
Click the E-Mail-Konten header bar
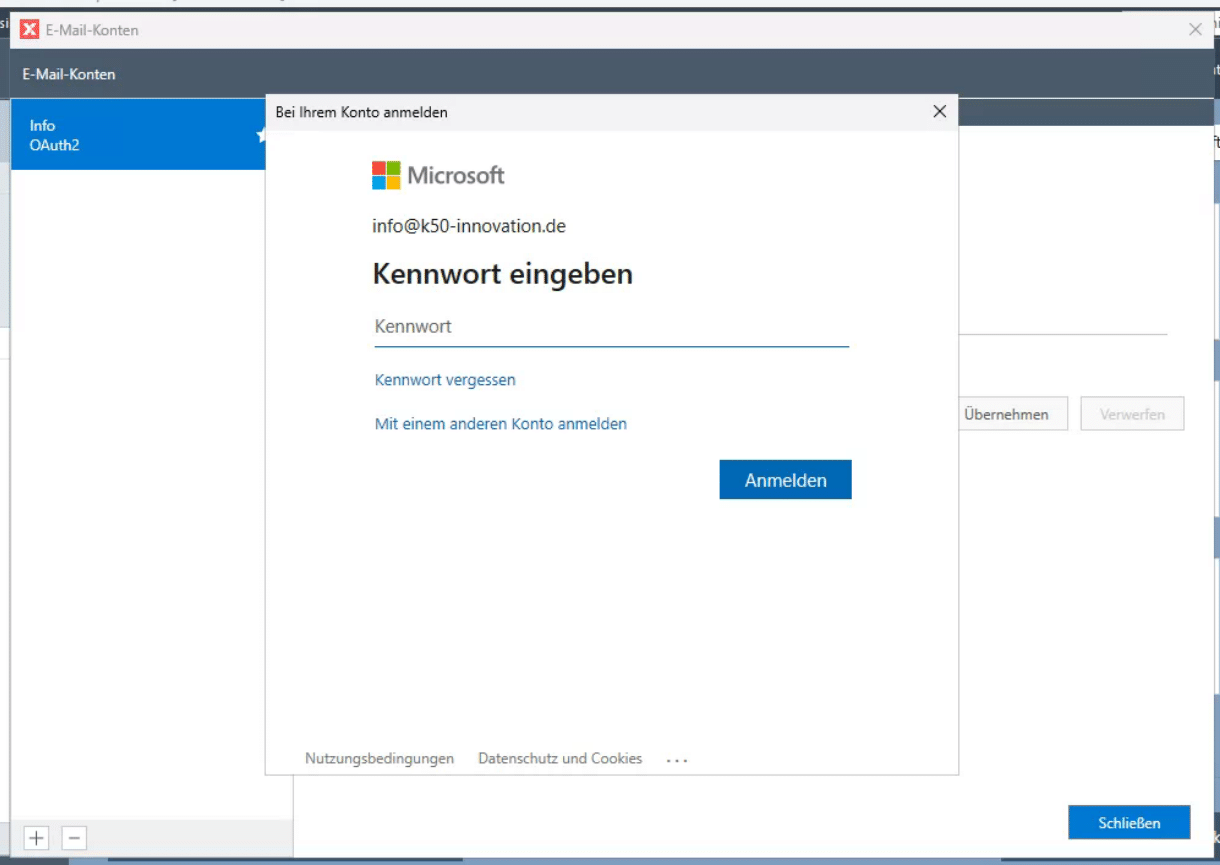point(600,74)
